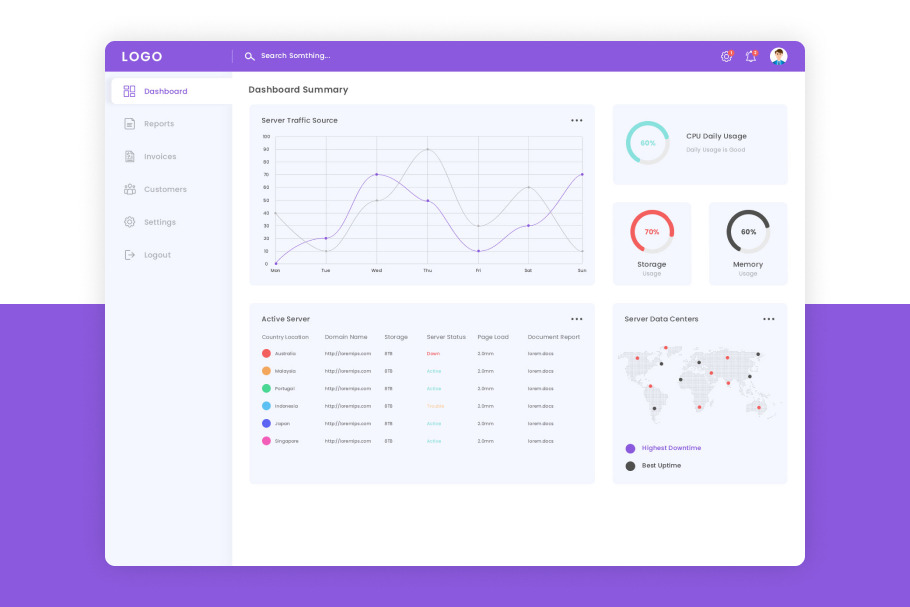Click the Storage 70% usage ring
910x607 pixels.
652,231
